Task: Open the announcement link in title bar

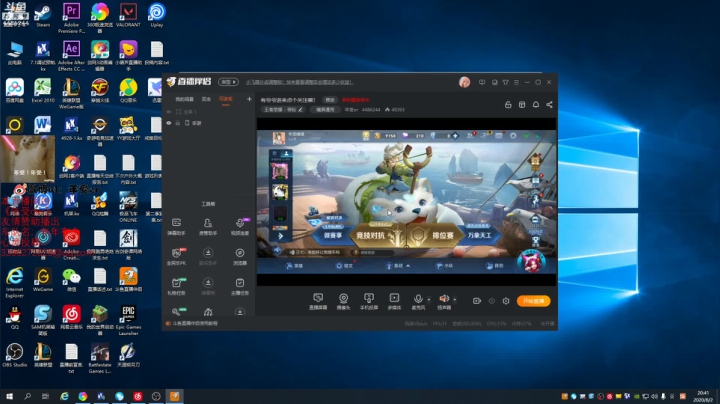Action: tap(299, 82)
